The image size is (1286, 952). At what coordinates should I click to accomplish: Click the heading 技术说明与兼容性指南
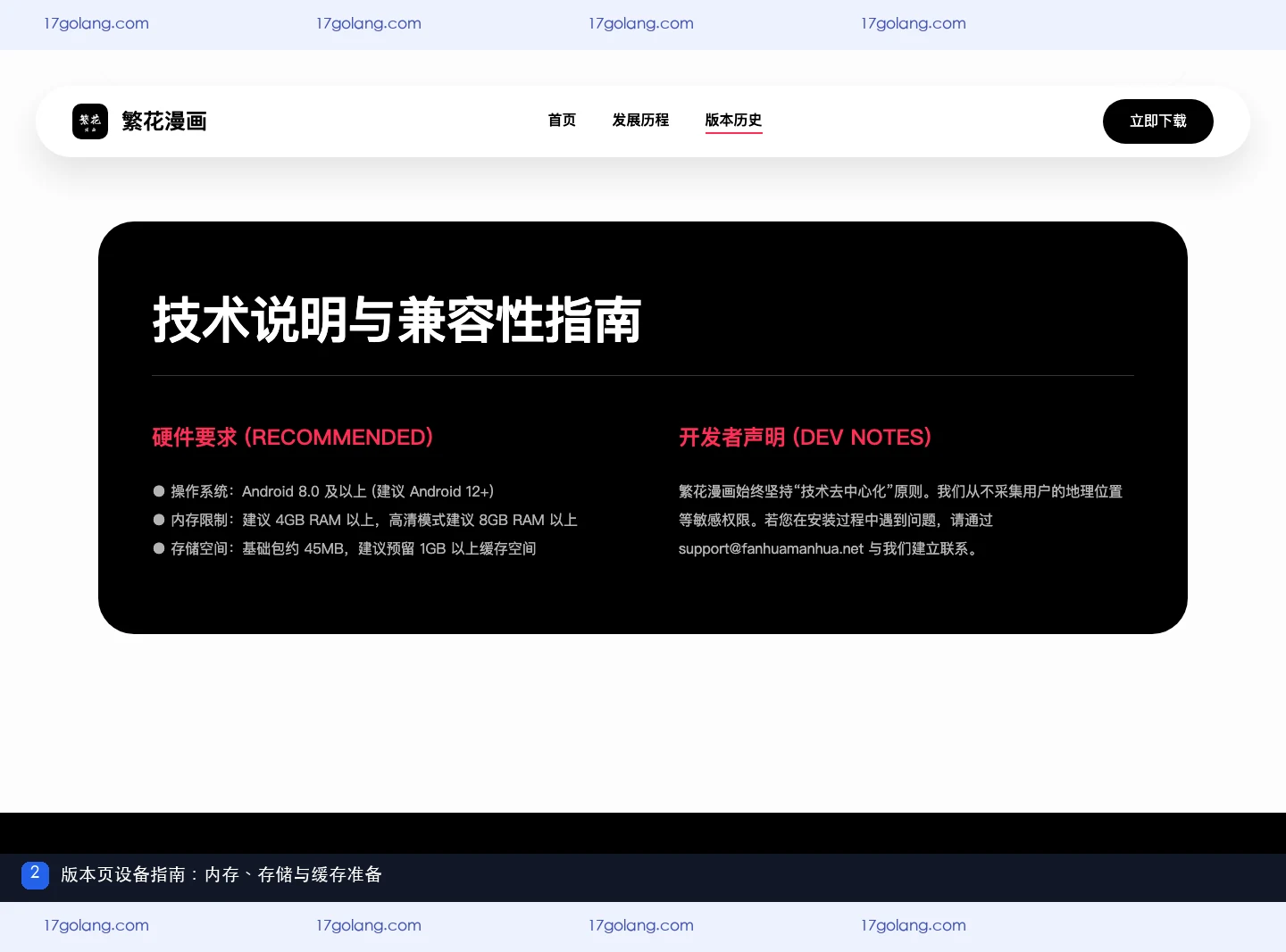pyautogui.click(x=397, y=320)
